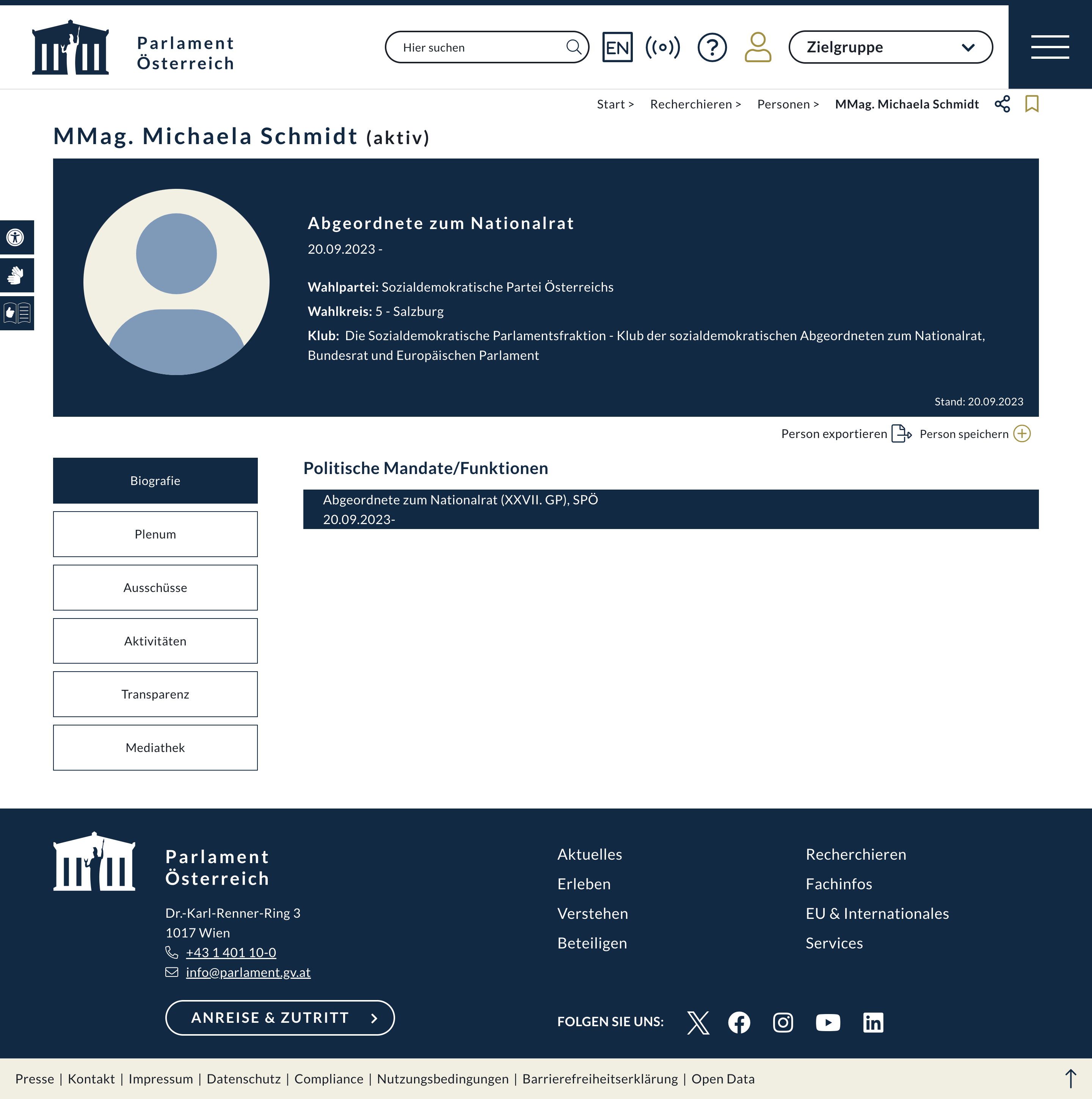This screenshot has width=1092, height=1099.
Task: Open the hamburger main menu
Action: (1050, 47)
